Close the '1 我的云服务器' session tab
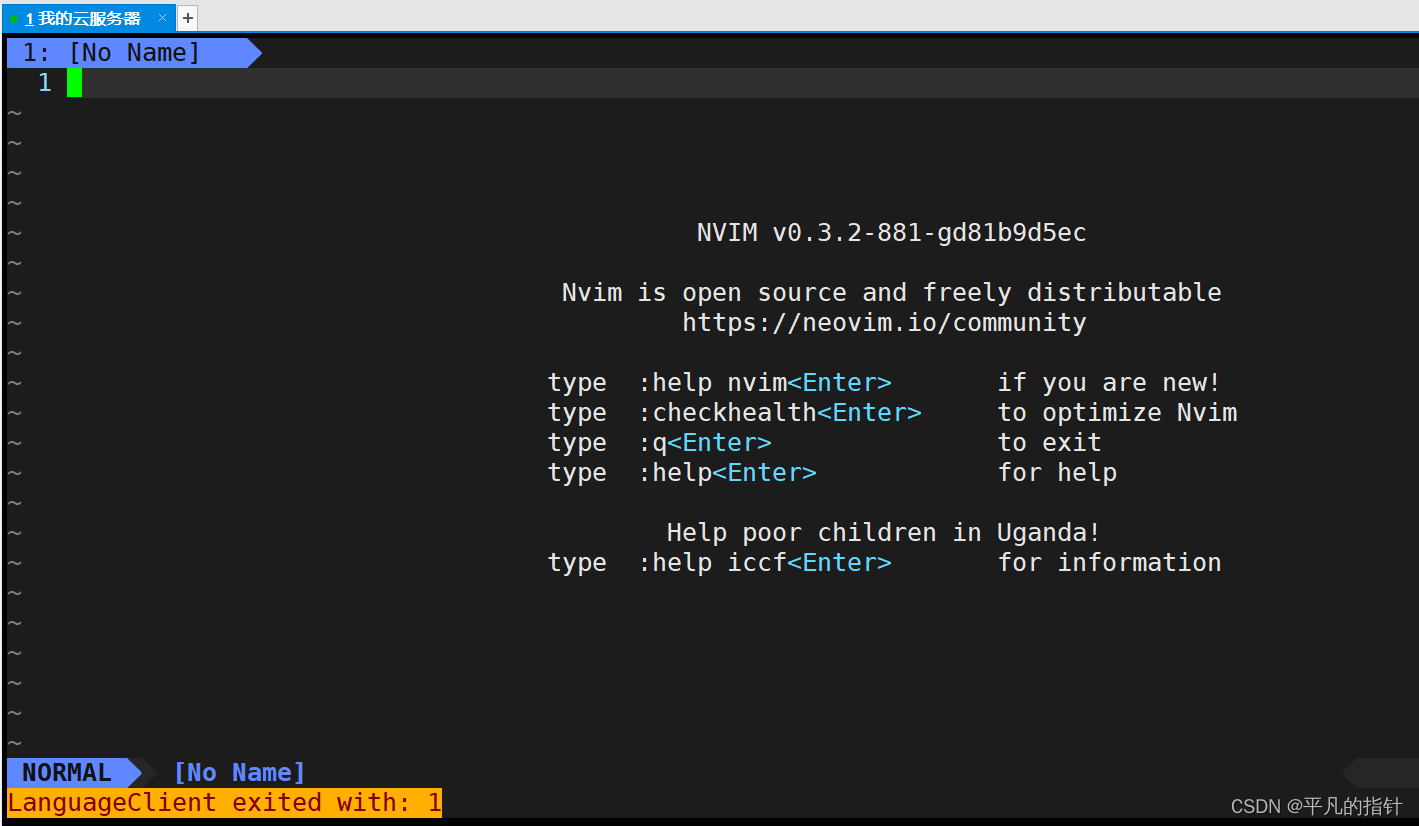The image size is (1419, 826). pos(162,18)
